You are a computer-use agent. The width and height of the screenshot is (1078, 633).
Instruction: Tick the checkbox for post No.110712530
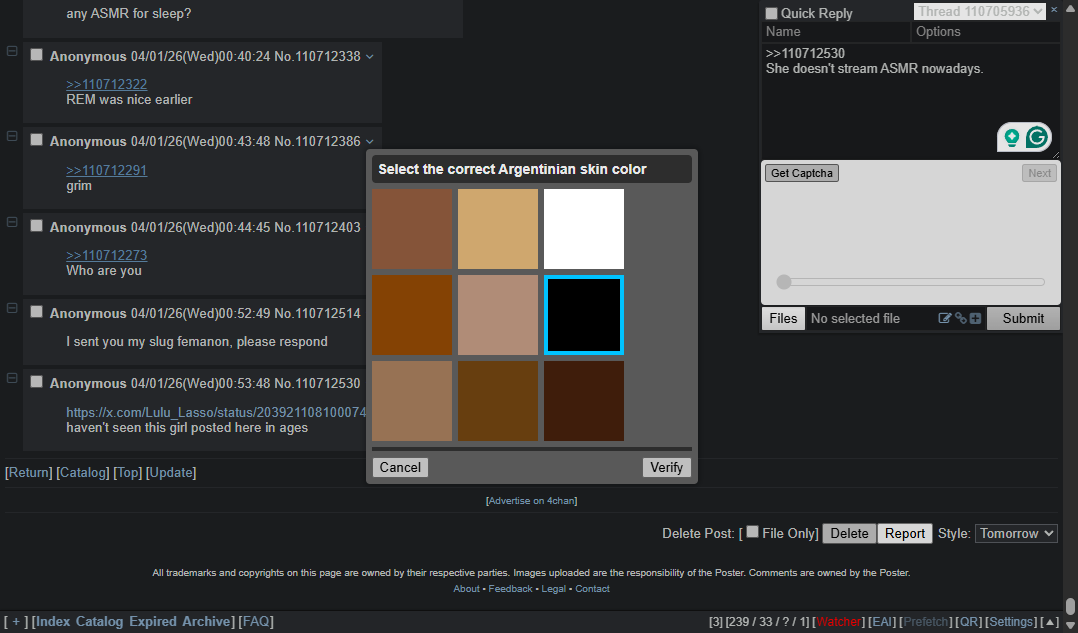coord(36,382)
